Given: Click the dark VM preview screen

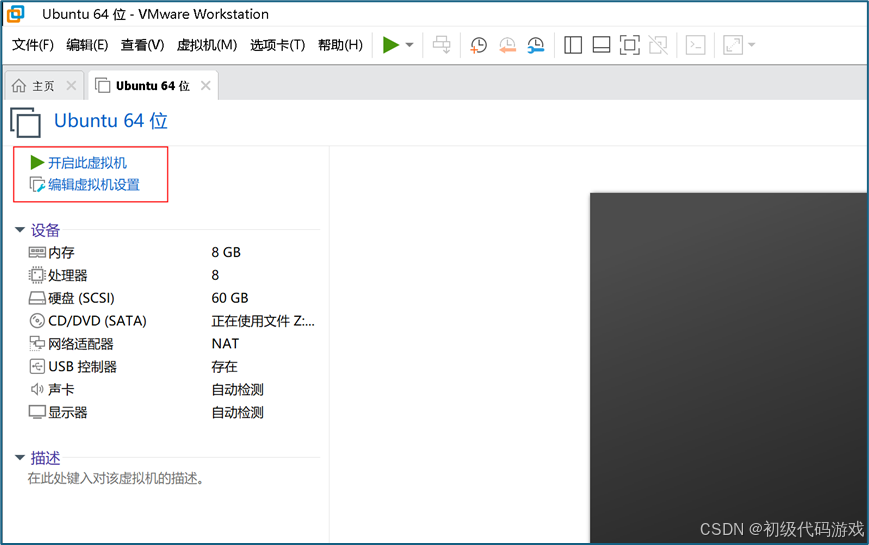Looking at the screenshot, I should coord(728,367).
